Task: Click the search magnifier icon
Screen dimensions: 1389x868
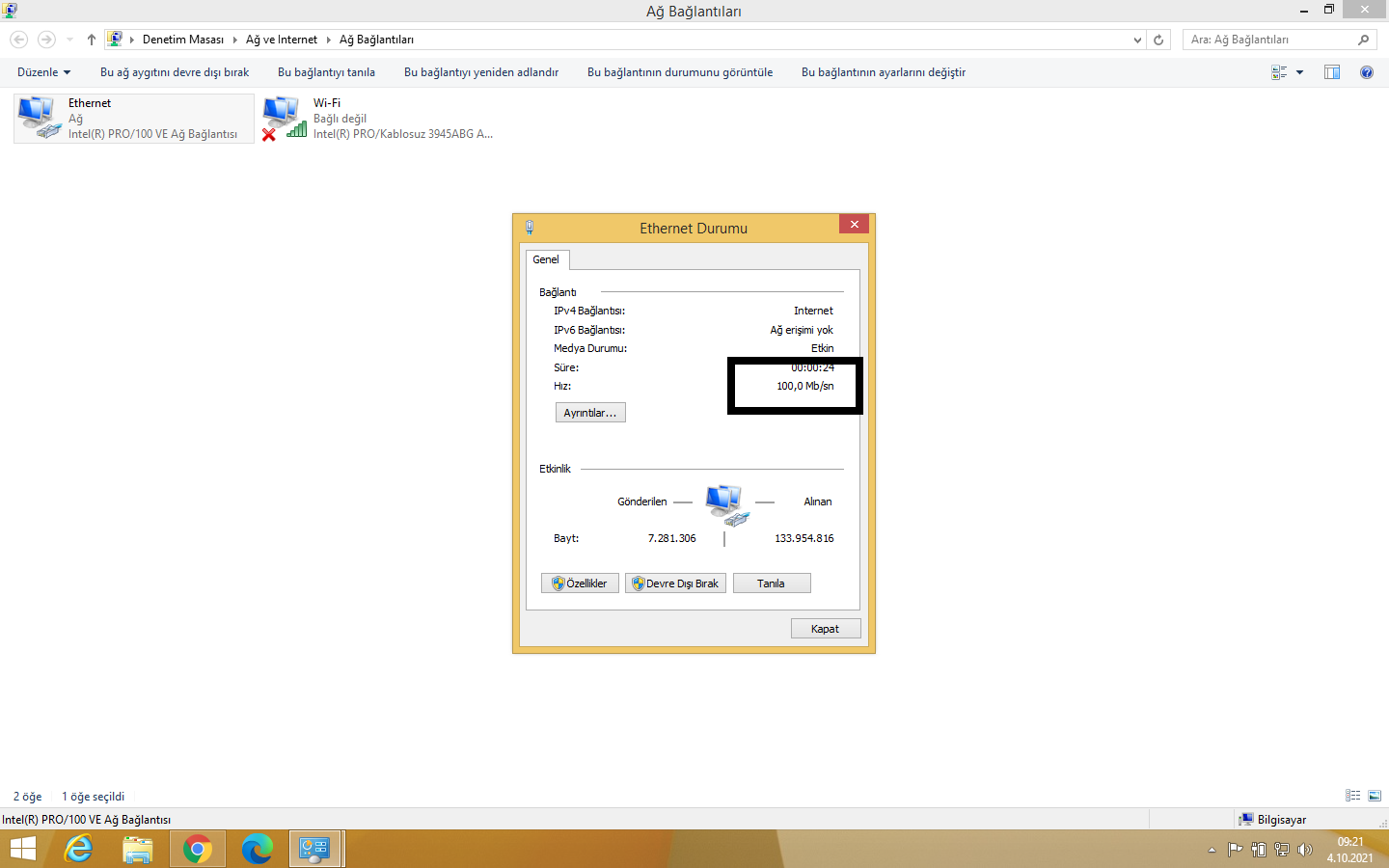Action: click(x=1363, y=40)
